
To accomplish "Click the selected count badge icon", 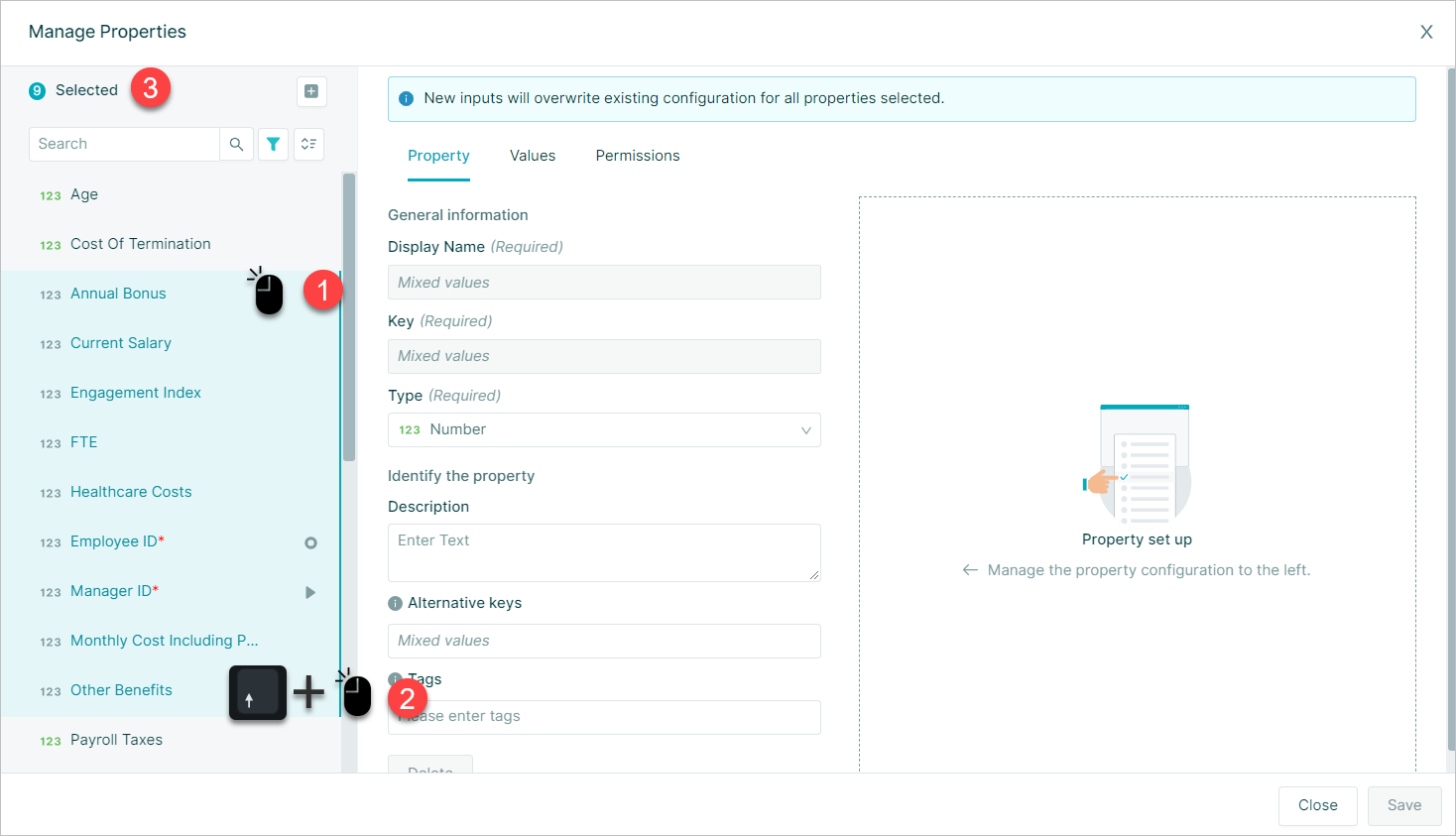I will [x=37, y=91].
